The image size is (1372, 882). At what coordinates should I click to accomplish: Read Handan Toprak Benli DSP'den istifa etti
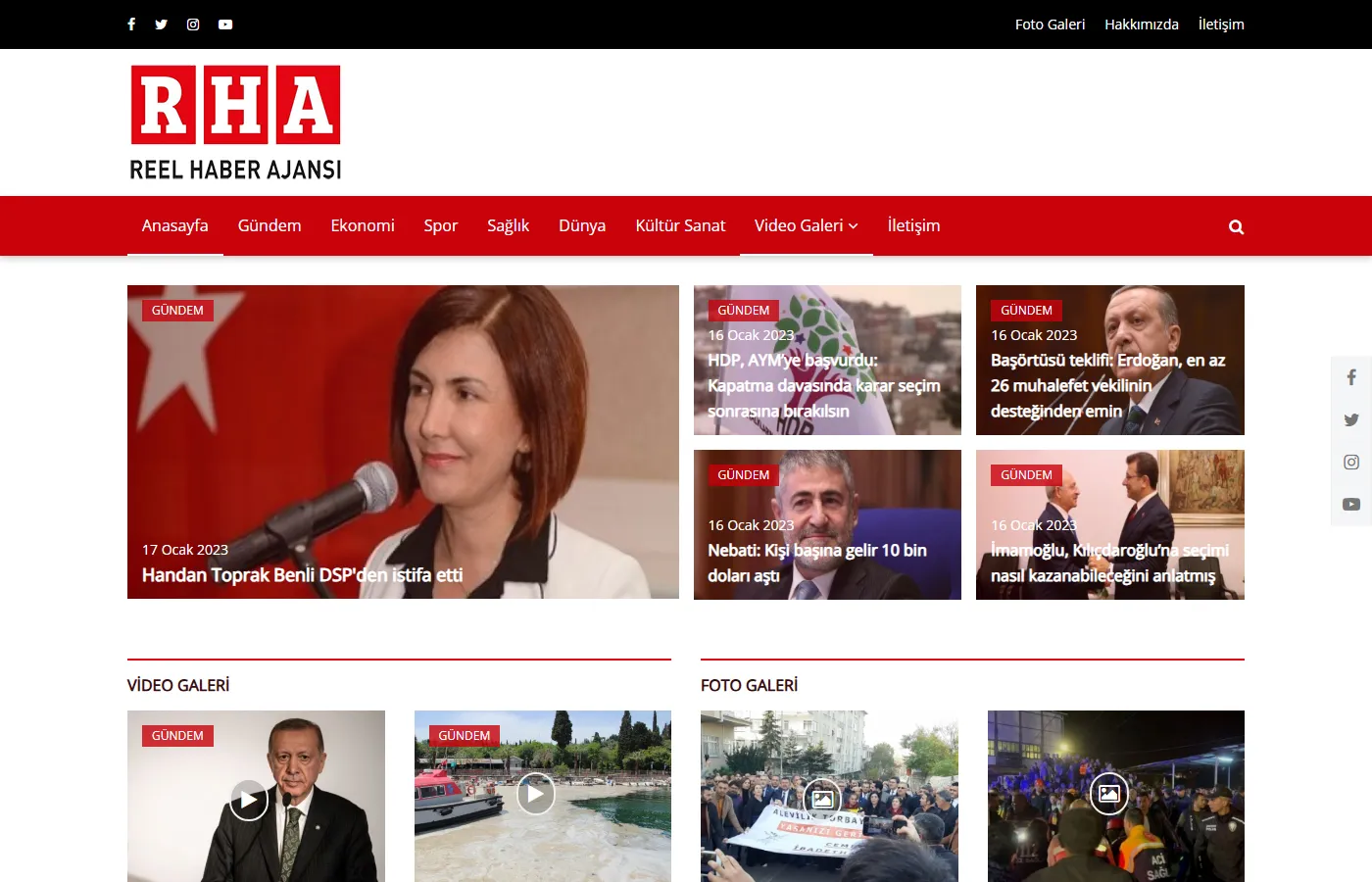click(x=302, y=575)
